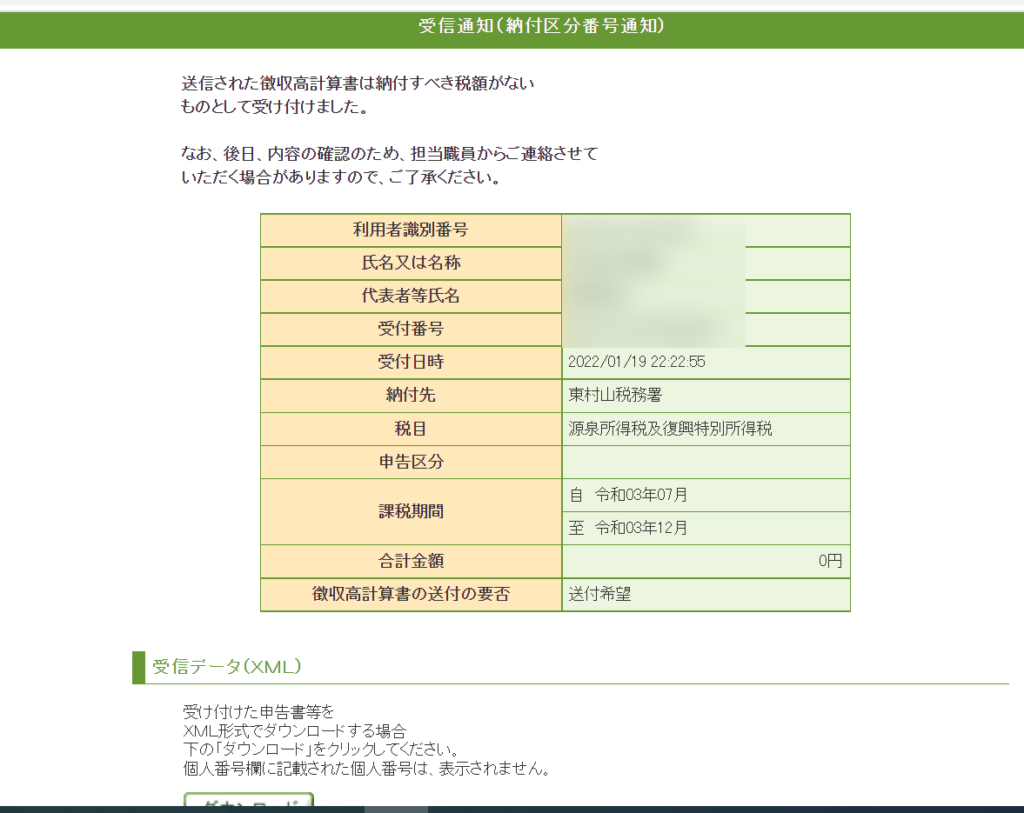Select the 課税期間 label cell
This screenshot has width=1024, height=813.
(x=410, y=511)
